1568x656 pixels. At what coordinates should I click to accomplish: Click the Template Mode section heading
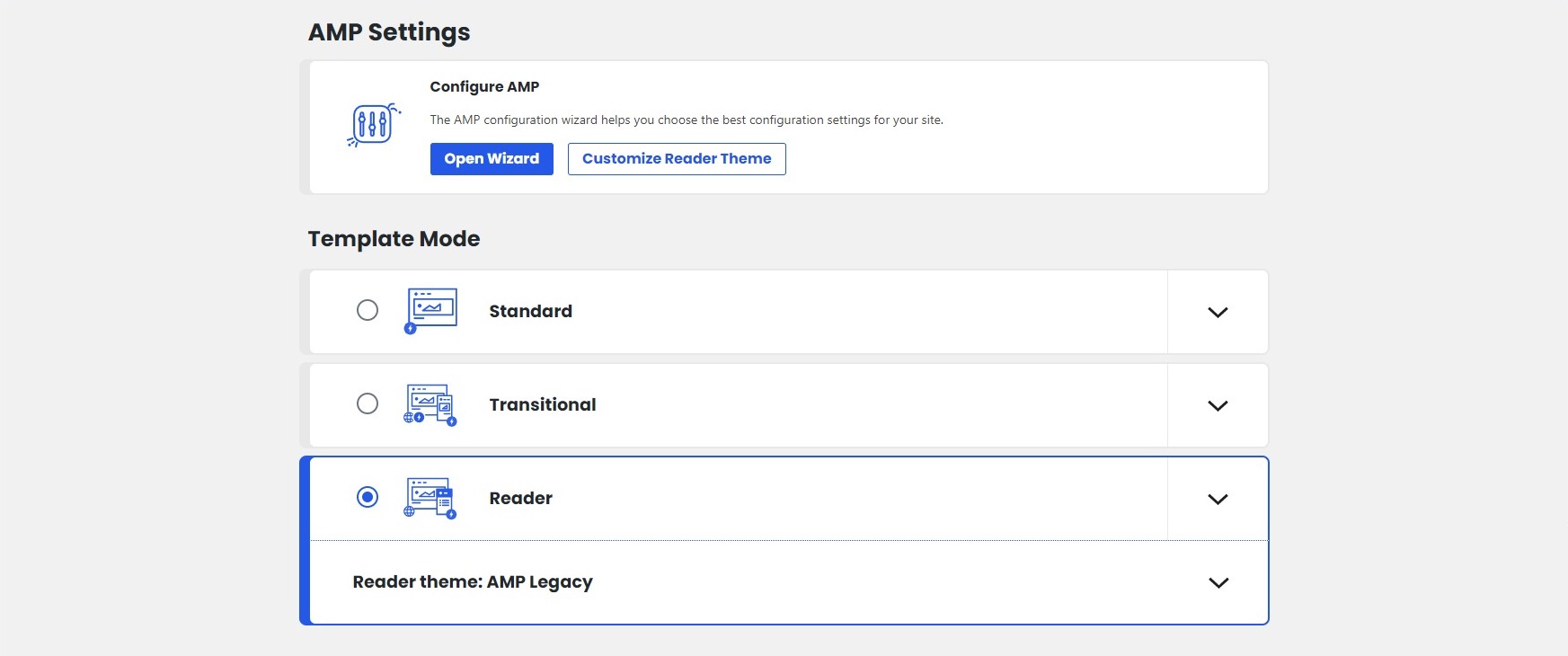tap(394, 239)
